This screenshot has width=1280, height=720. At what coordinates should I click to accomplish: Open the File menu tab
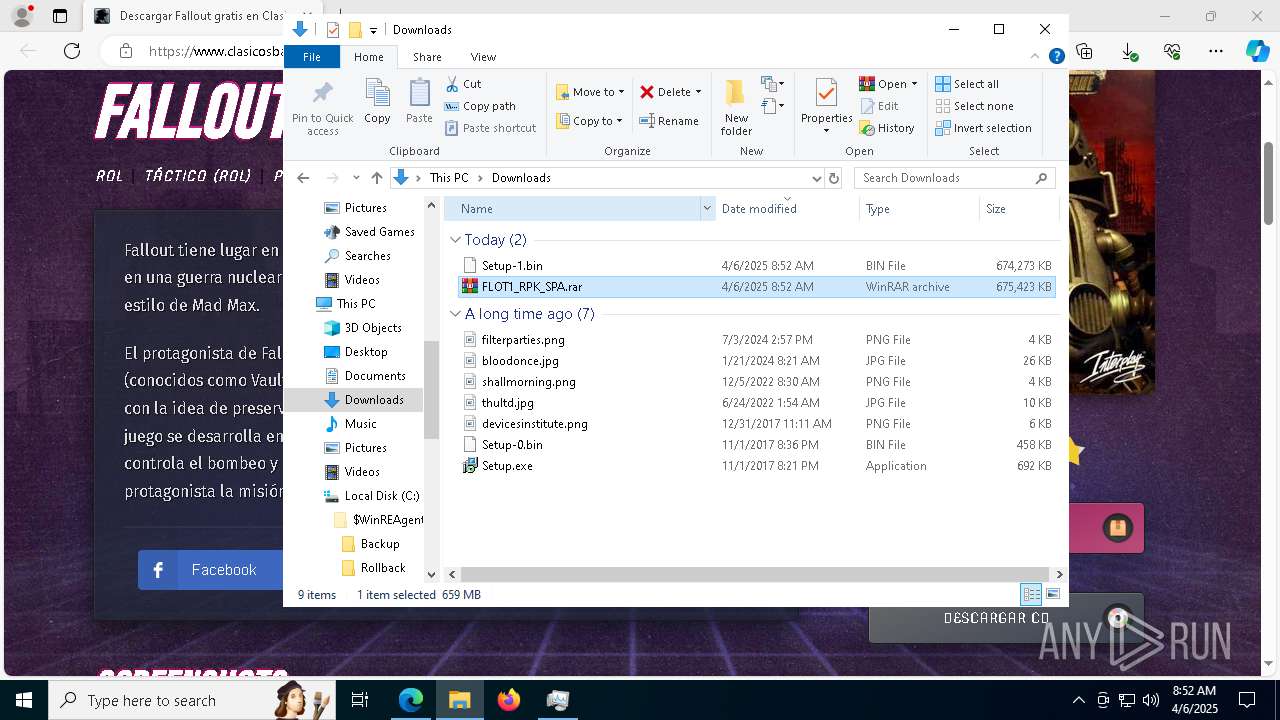[312, 57]
